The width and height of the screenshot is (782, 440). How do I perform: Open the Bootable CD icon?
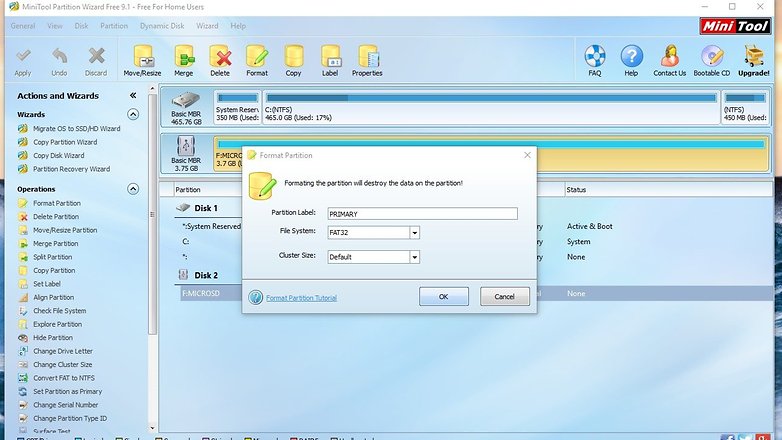click(711, 56)
